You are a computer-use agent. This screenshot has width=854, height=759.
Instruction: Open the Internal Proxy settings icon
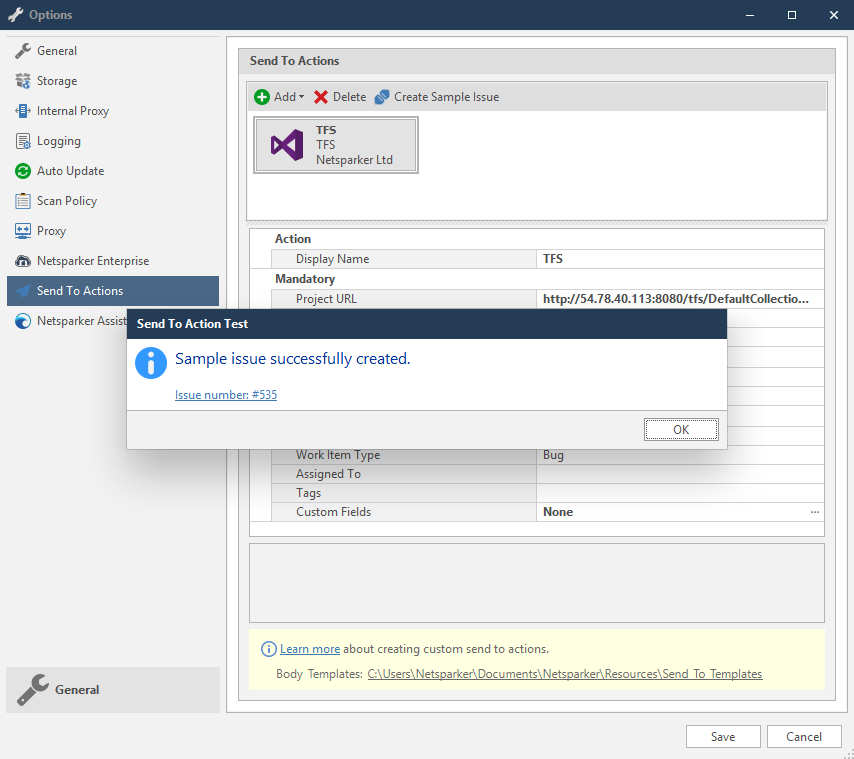(x=22, y=110)
